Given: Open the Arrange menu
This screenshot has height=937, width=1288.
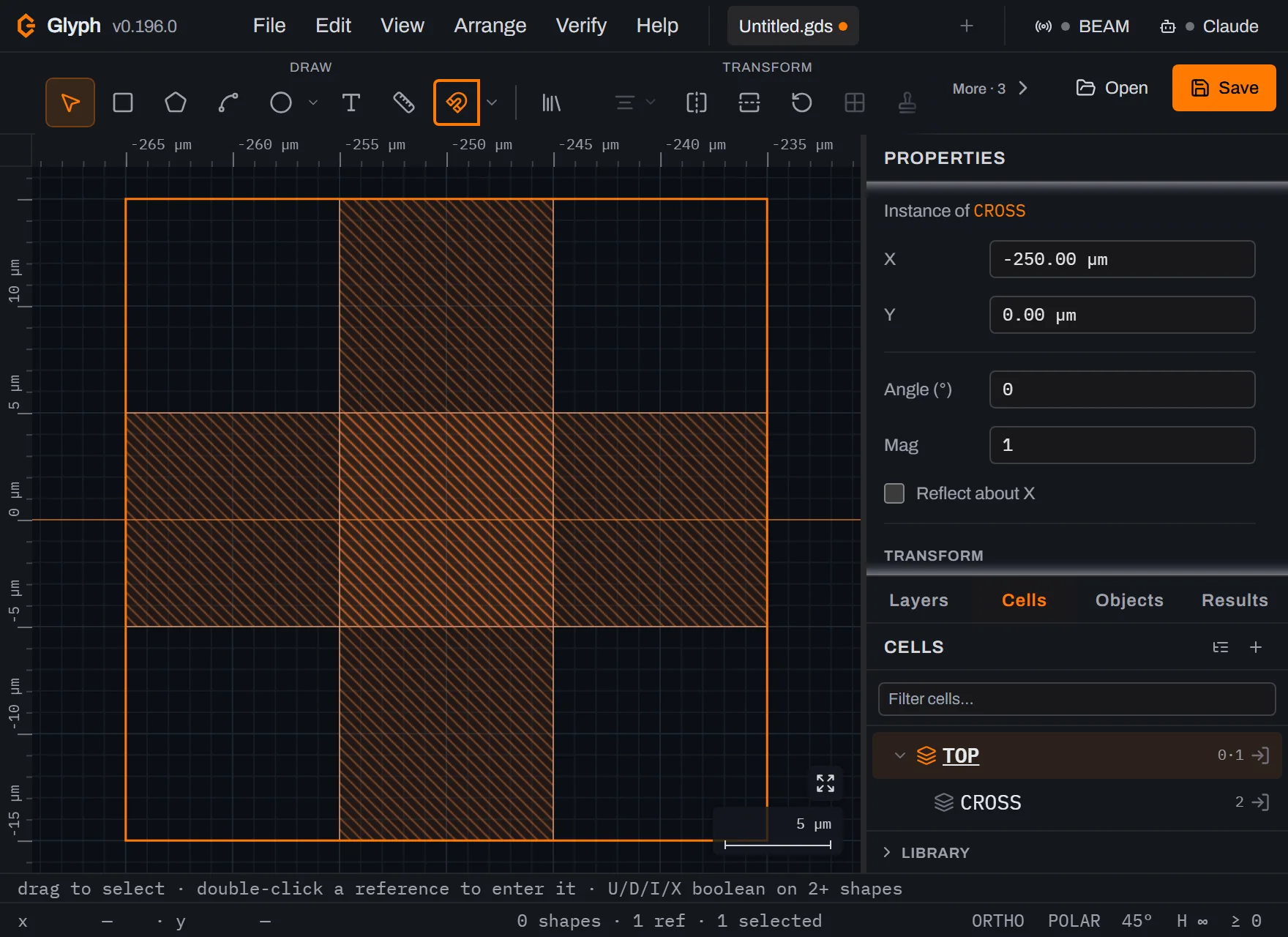Looking at the screenshot, I should point(490,26).
